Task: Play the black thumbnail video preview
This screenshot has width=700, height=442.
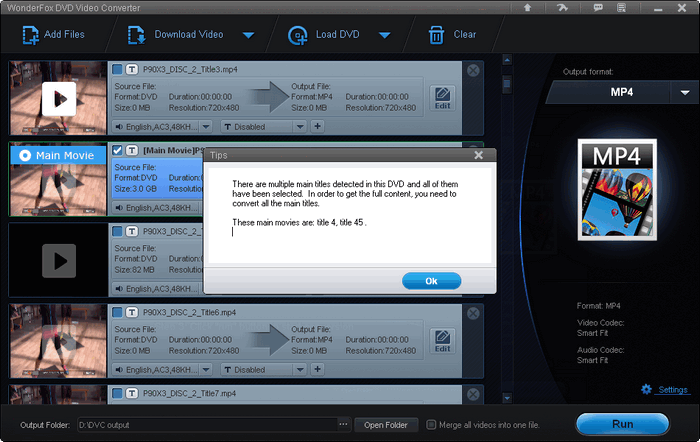Action: pyautogui.click(x=59, y=261)
